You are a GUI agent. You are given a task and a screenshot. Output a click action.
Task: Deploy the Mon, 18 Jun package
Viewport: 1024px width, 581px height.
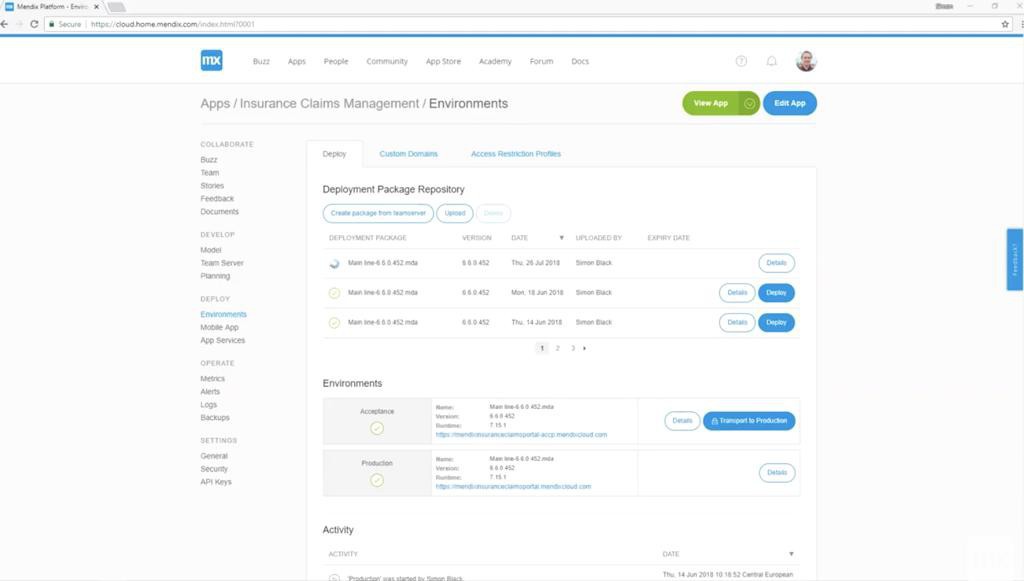(x=776, y=293)
